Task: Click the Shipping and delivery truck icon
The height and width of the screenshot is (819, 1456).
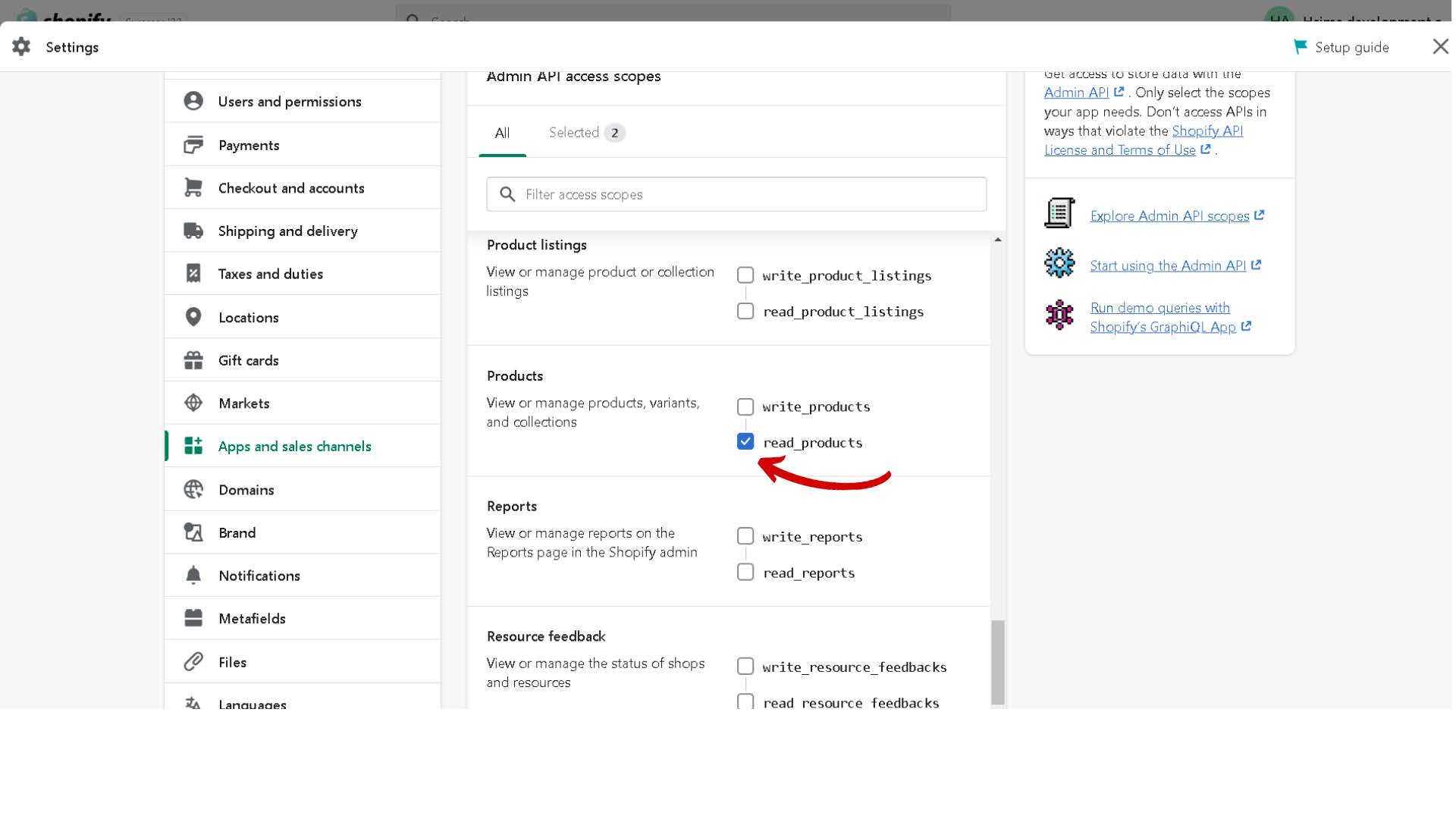Action: coord(193,231)
